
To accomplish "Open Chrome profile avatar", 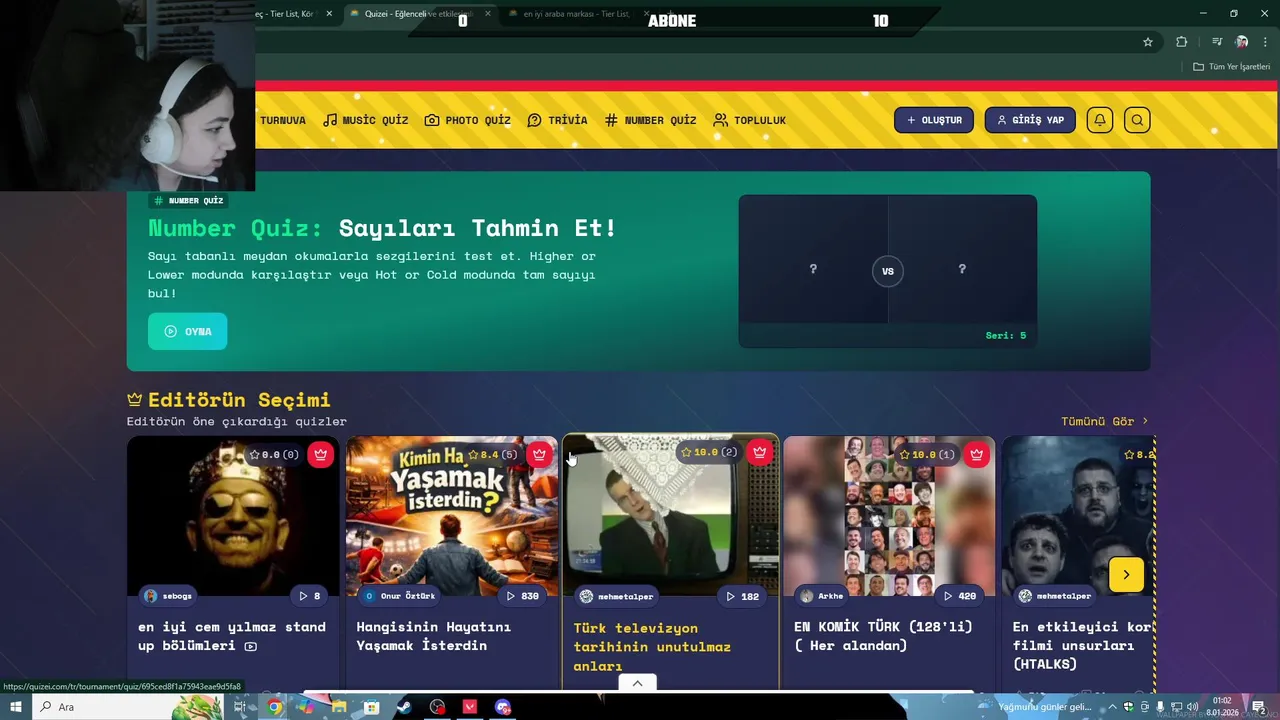I will click(x=1242, y=42).
